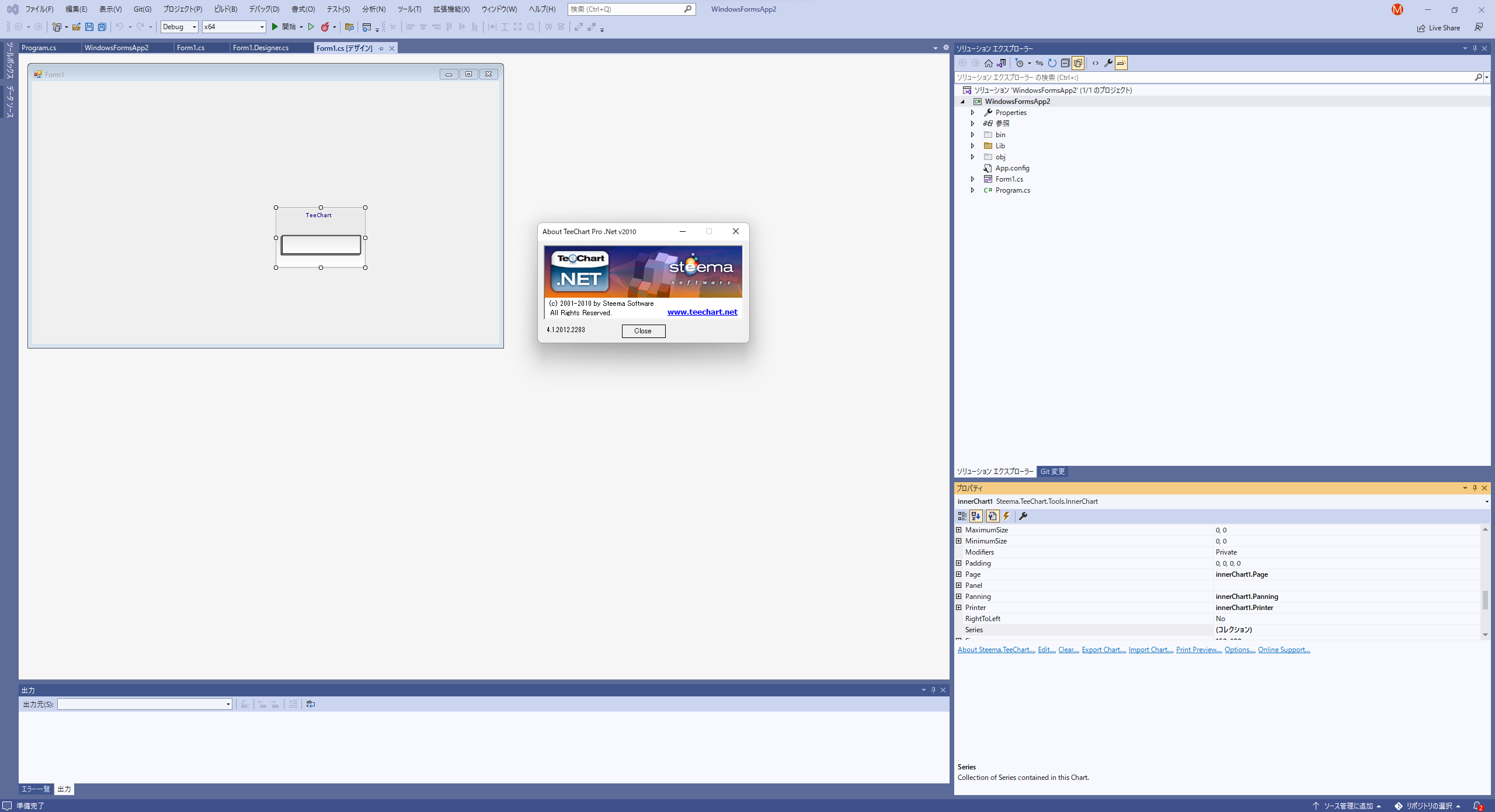Select the App.config file in Solution Explorer
Screen dimensions: 1495x812
[x=1012, y=168]
